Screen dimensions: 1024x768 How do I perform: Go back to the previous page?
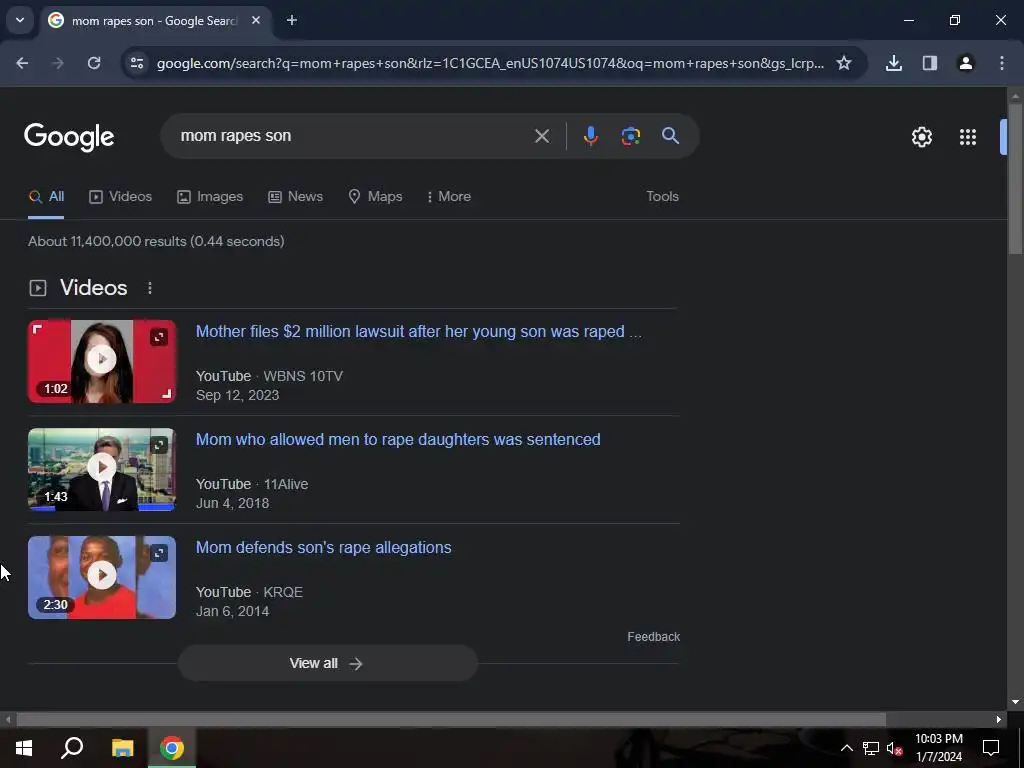[x=22, y=63]
